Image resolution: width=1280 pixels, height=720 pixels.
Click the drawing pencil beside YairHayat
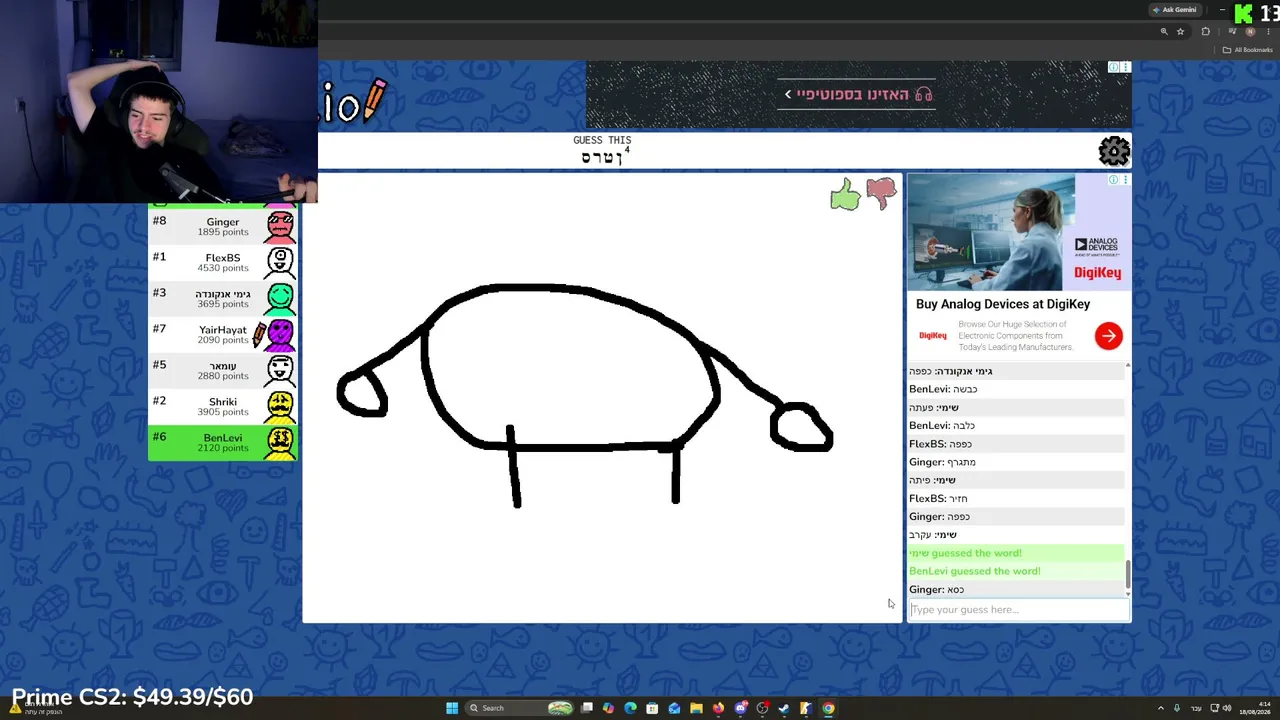[258, 335]
